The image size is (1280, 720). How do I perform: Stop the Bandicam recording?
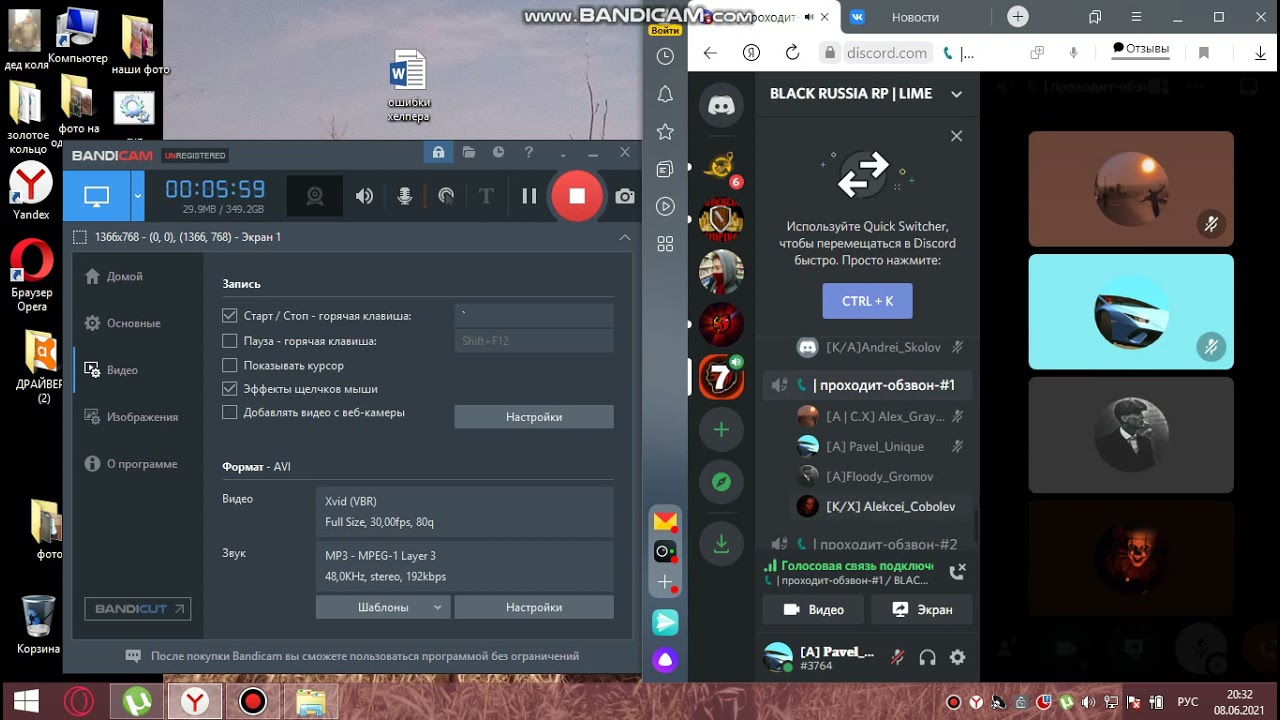pos(577,196)
